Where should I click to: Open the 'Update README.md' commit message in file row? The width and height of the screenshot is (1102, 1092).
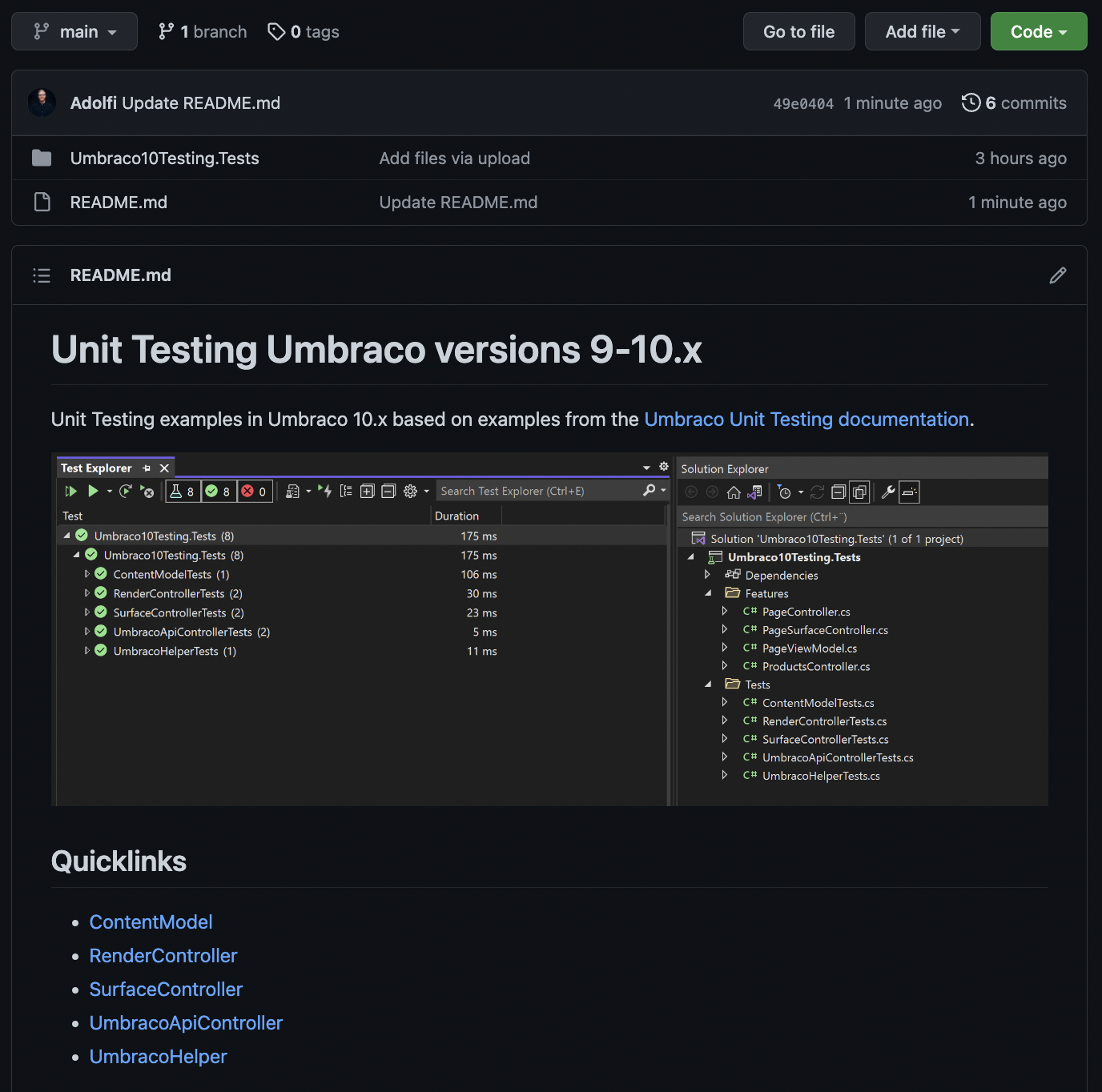click(x=458, y=203)
